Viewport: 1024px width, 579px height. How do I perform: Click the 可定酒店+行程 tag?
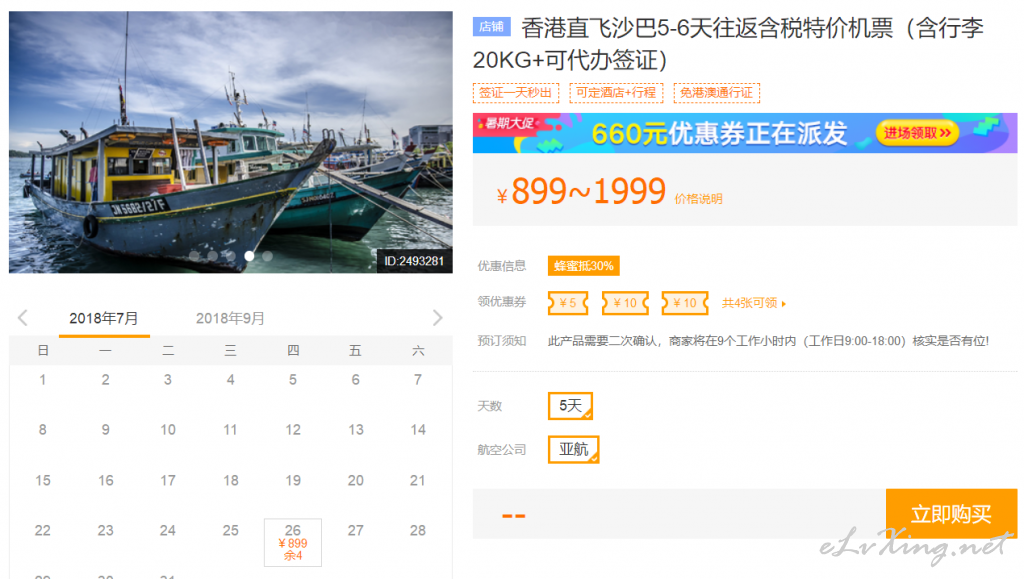(616, 93)
